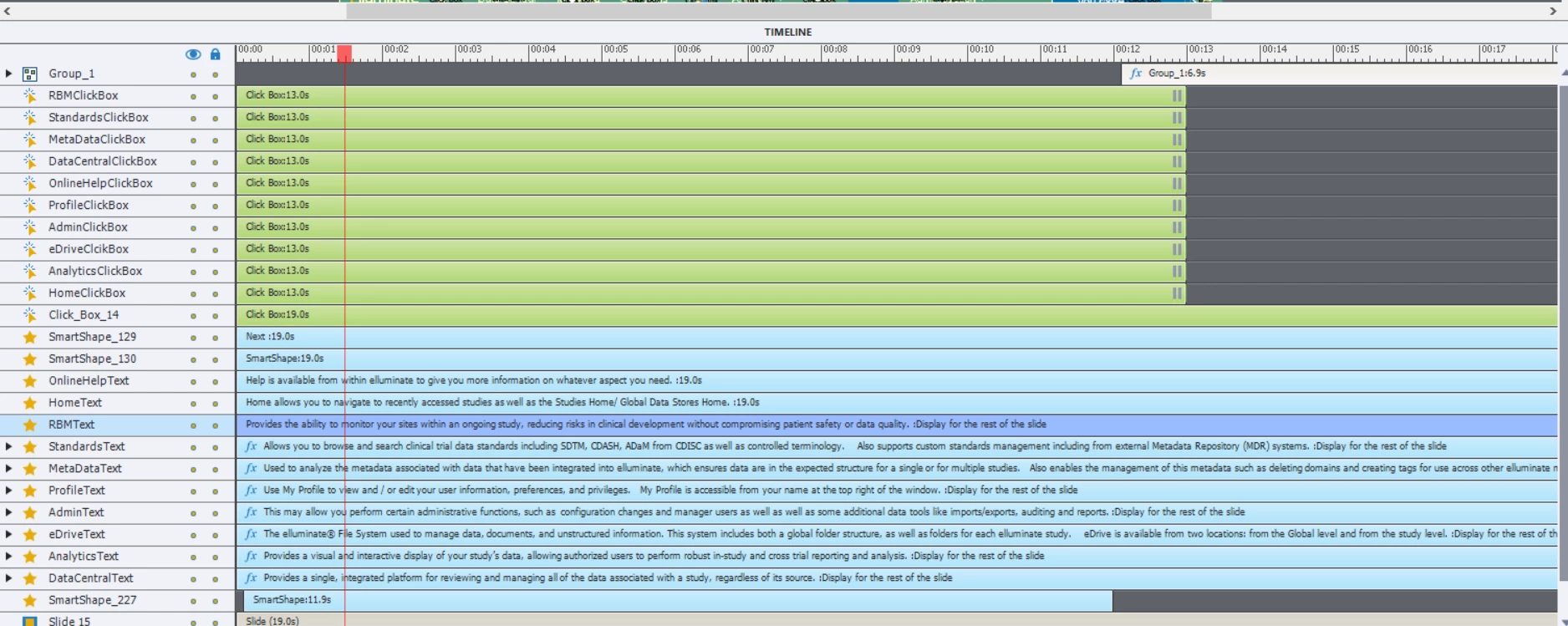Viewport: 1568px width, 626px height.
Task: Click the eye icon column header
Action: 193,54
